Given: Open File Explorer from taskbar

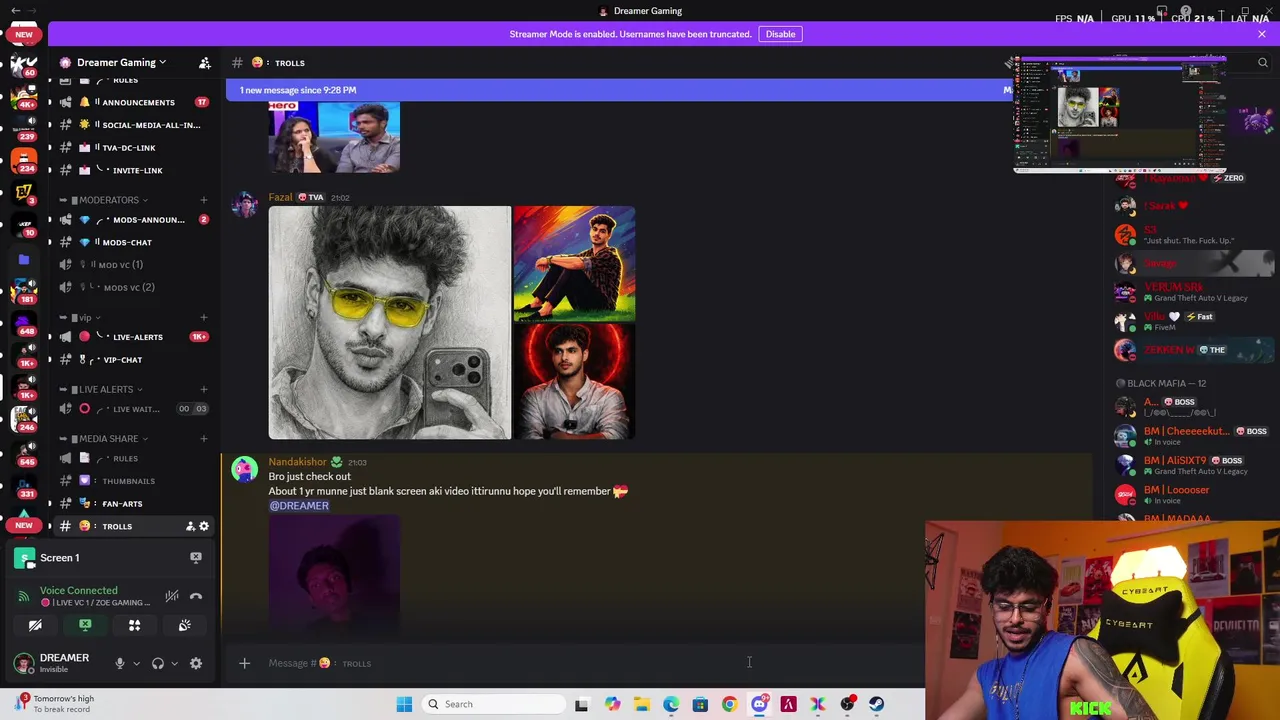Looking at the screenshot, I should pos(641,704).
